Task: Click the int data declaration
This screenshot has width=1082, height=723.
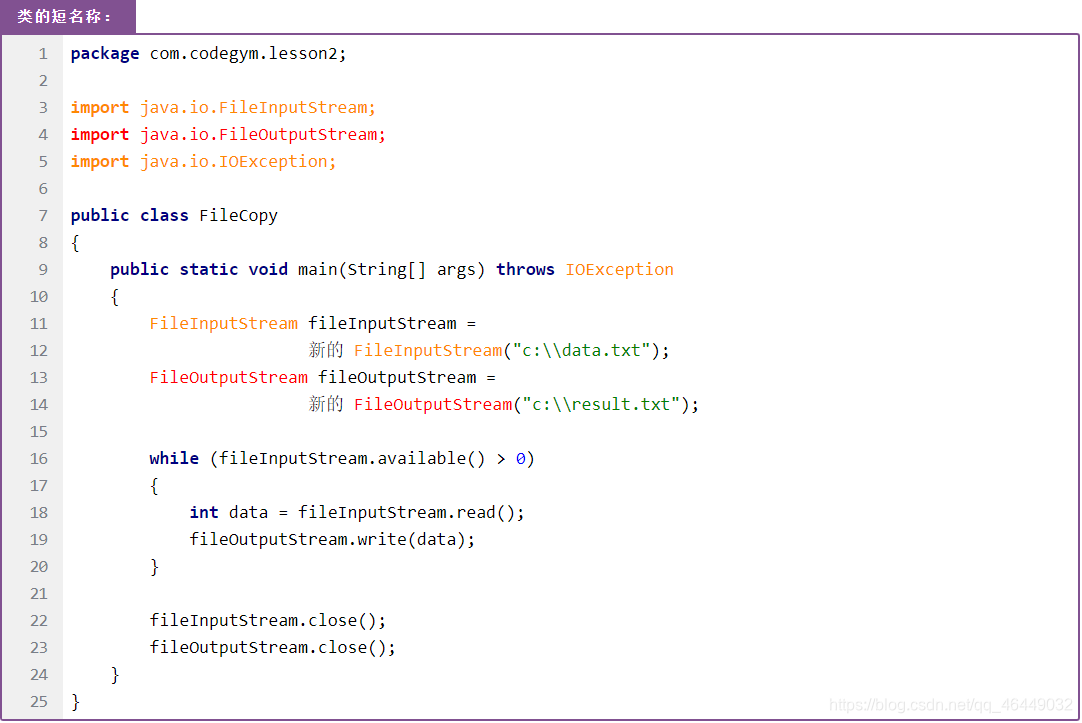Action: (228, 513)
